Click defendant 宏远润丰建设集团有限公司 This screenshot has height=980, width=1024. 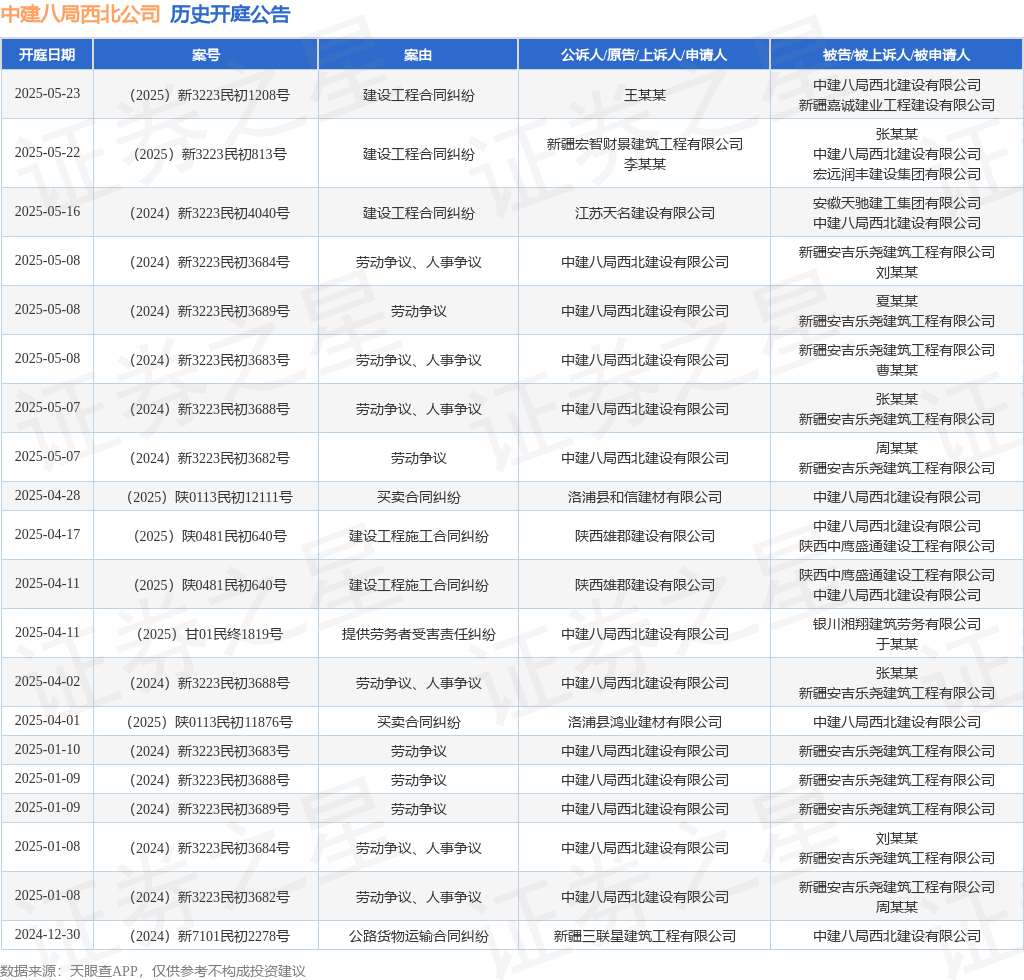point(897,174)
